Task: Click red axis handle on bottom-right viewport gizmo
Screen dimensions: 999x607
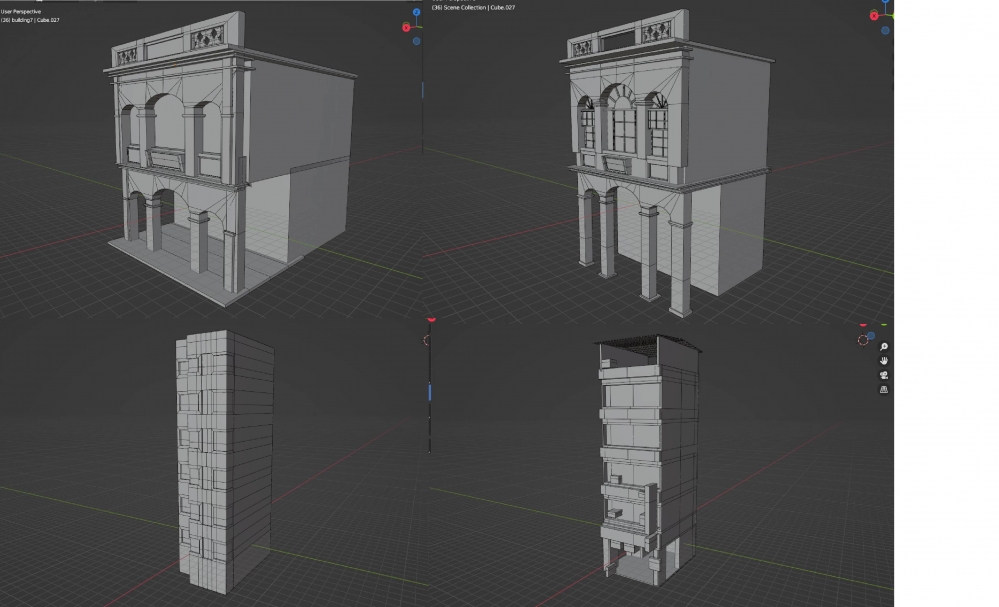Action: point(863,325)
